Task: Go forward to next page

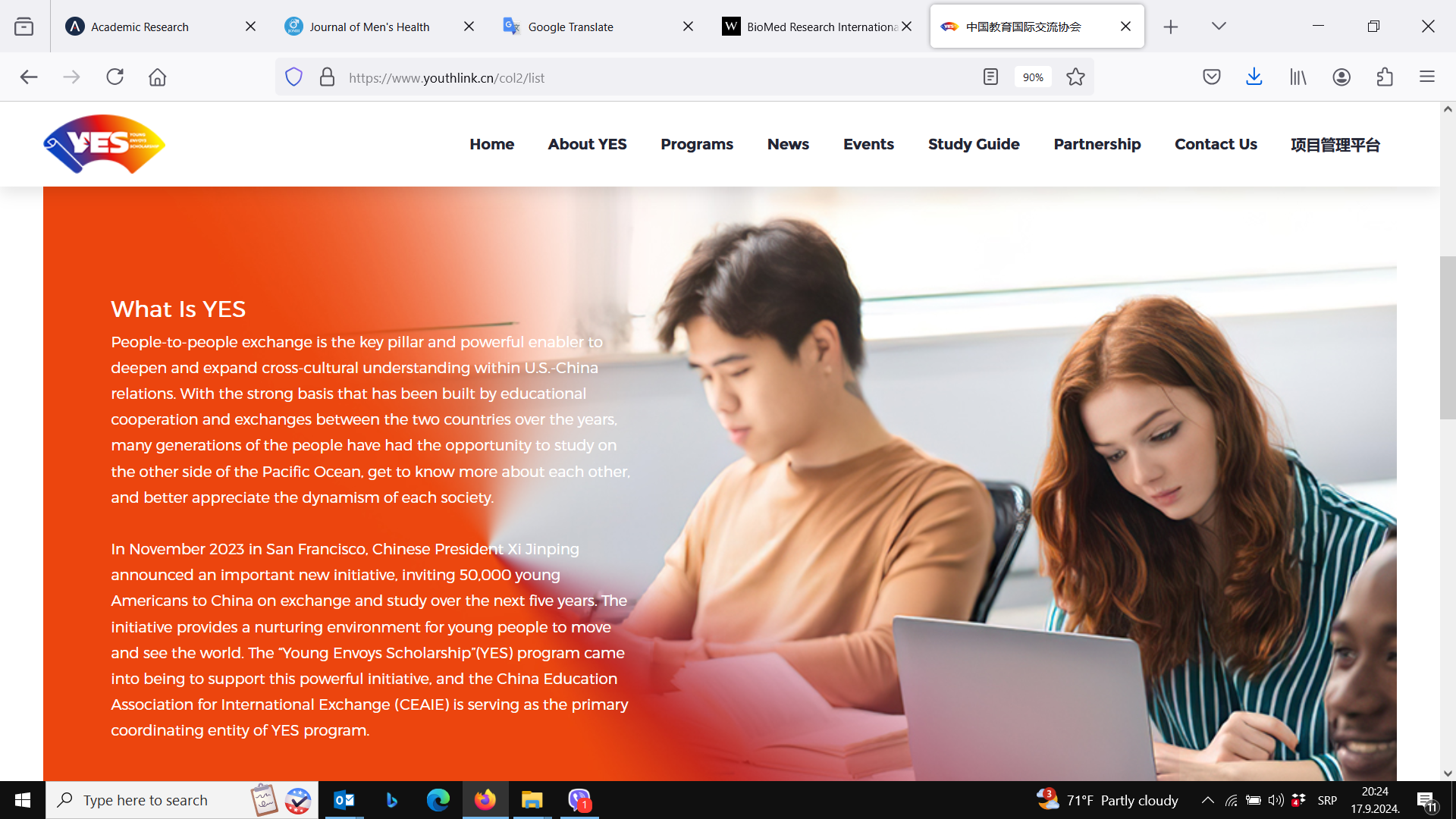Action: [71, 77]
